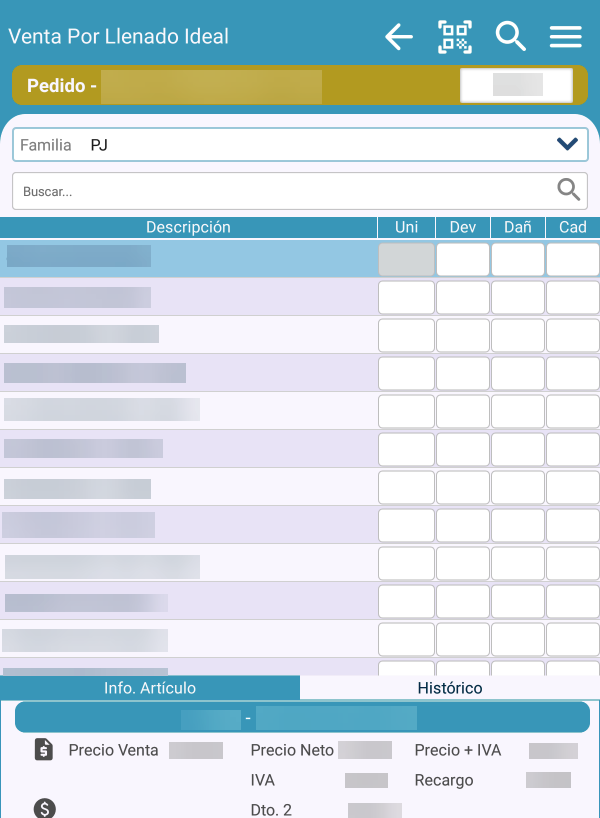Click the Dev cell in first row
Image resolution: width=600 pixels, height=818 pixels.
(x=462, y=259)
